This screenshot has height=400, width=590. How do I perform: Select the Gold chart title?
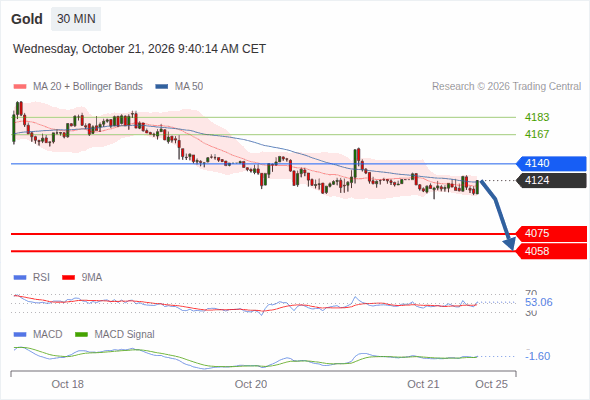27,19
